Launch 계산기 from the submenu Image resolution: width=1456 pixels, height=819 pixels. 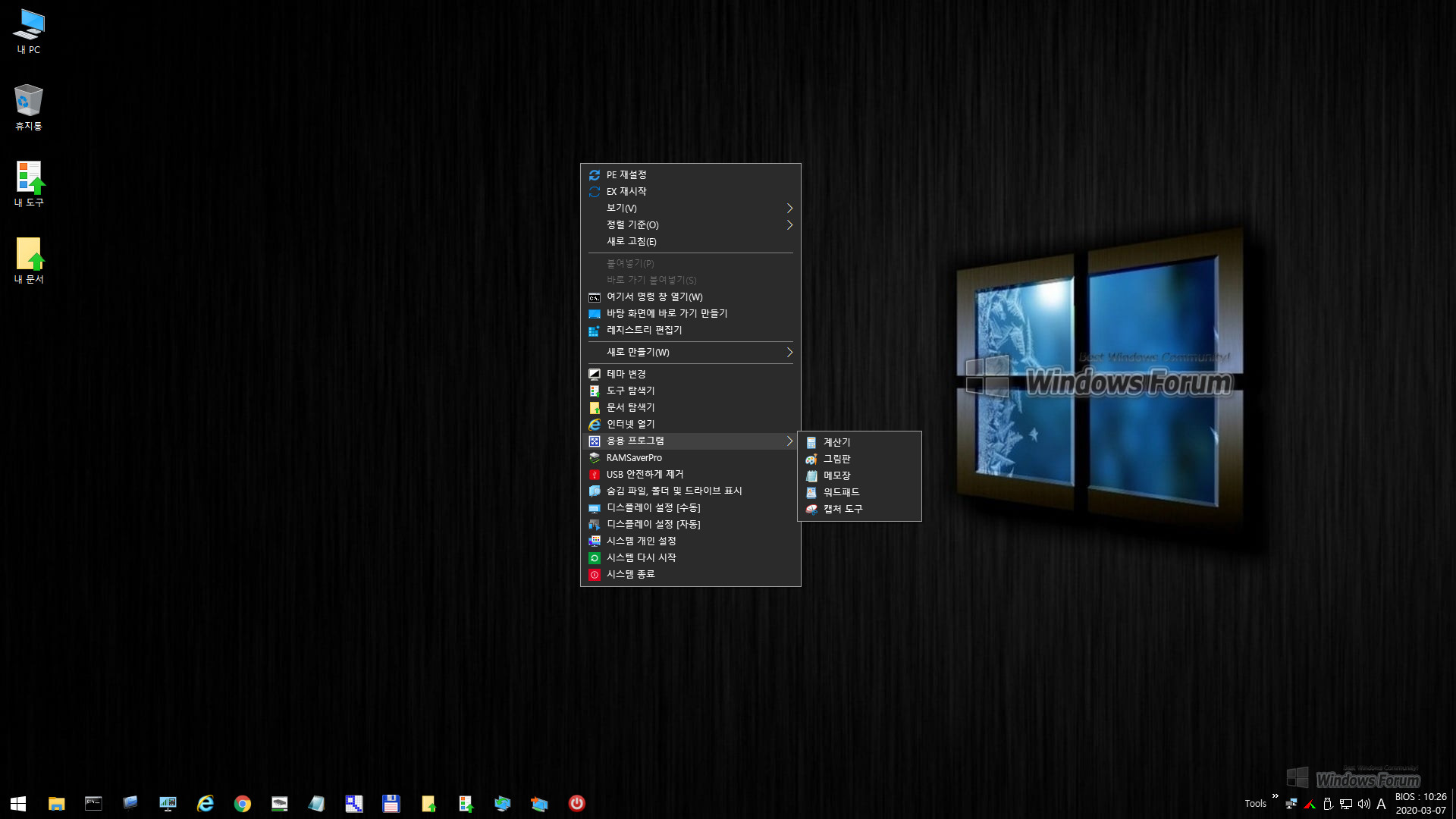(860, 442)
